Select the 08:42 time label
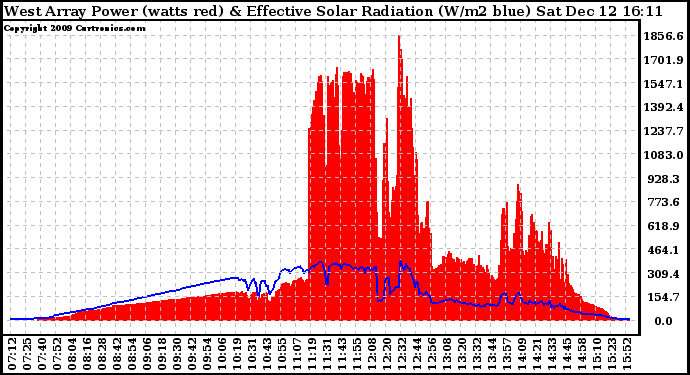Screen dimensions: 690x375 117,354
